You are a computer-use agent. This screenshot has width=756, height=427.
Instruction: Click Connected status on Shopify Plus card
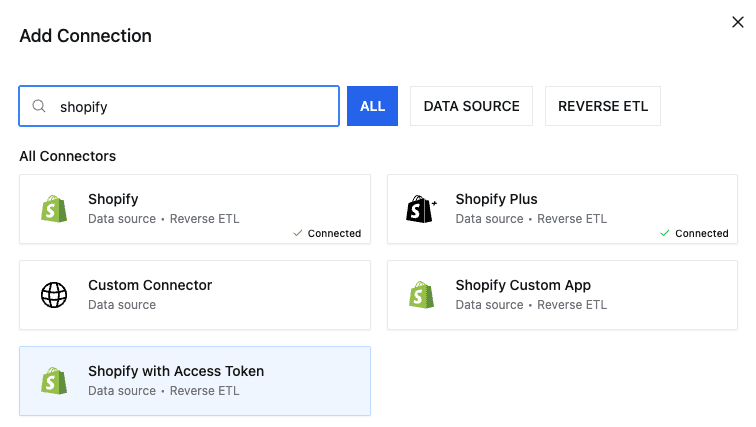(x=695, y=233)
